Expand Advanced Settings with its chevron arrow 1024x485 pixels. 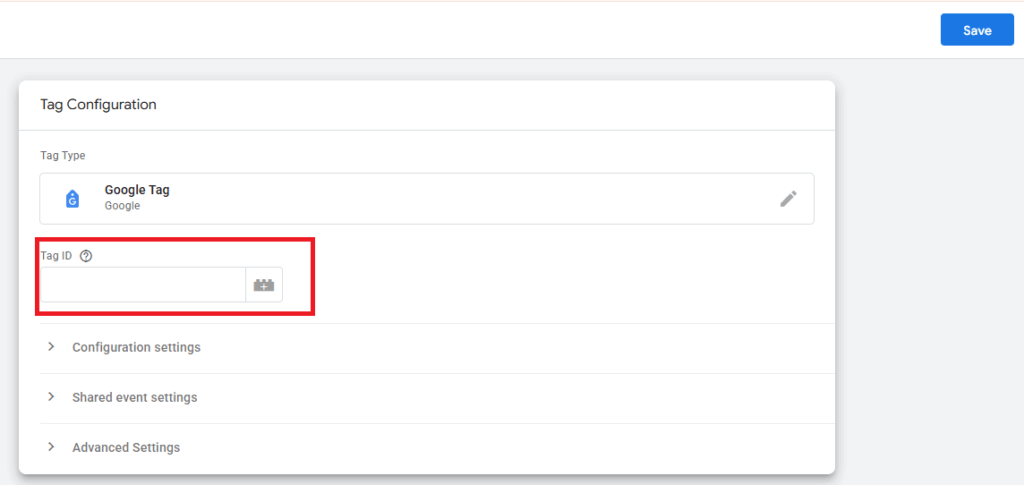click(51, 447)
